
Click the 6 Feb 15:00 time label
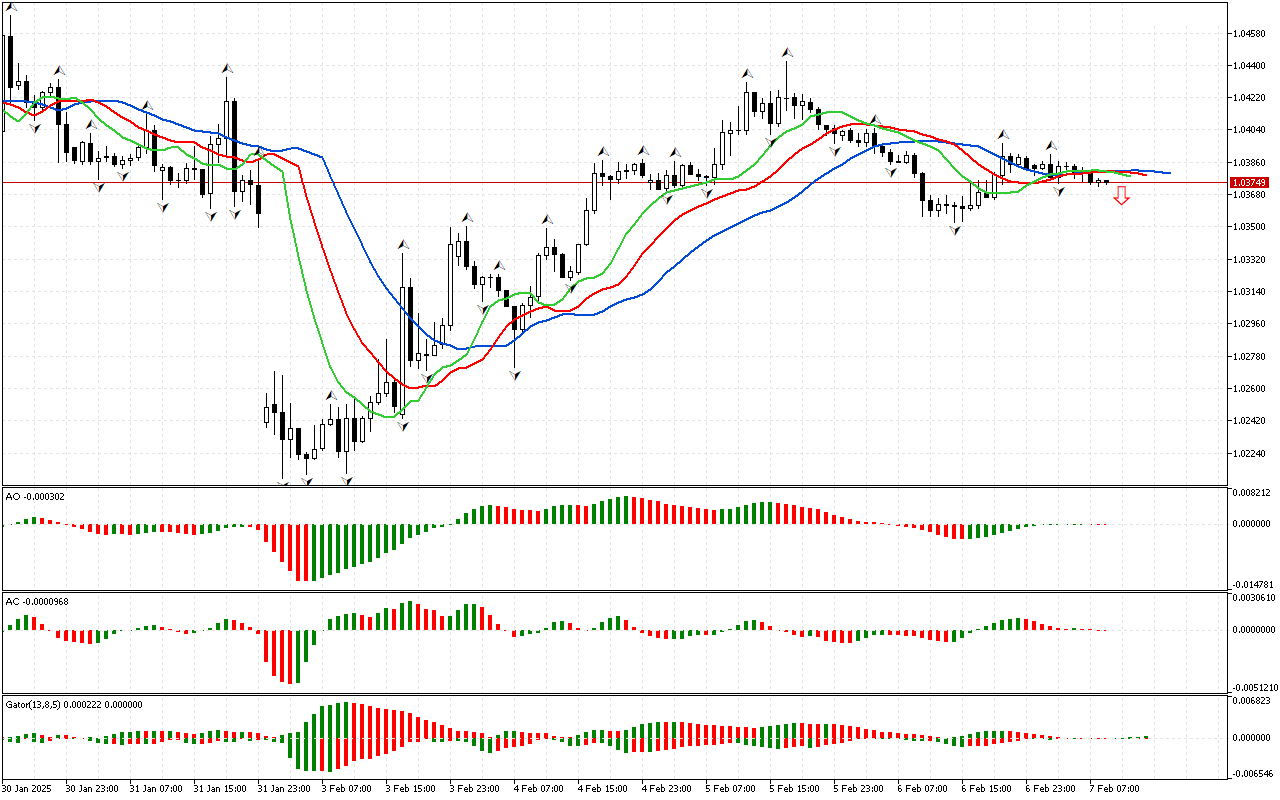987,788
